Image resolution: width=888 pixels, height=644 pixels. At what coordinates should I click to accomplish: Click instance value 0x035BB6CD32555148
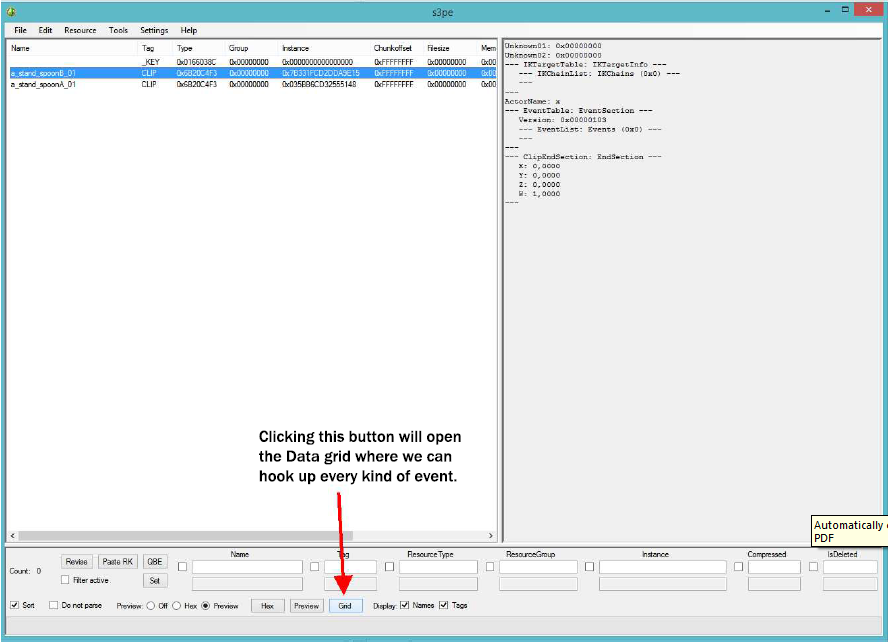pos(319,84)
